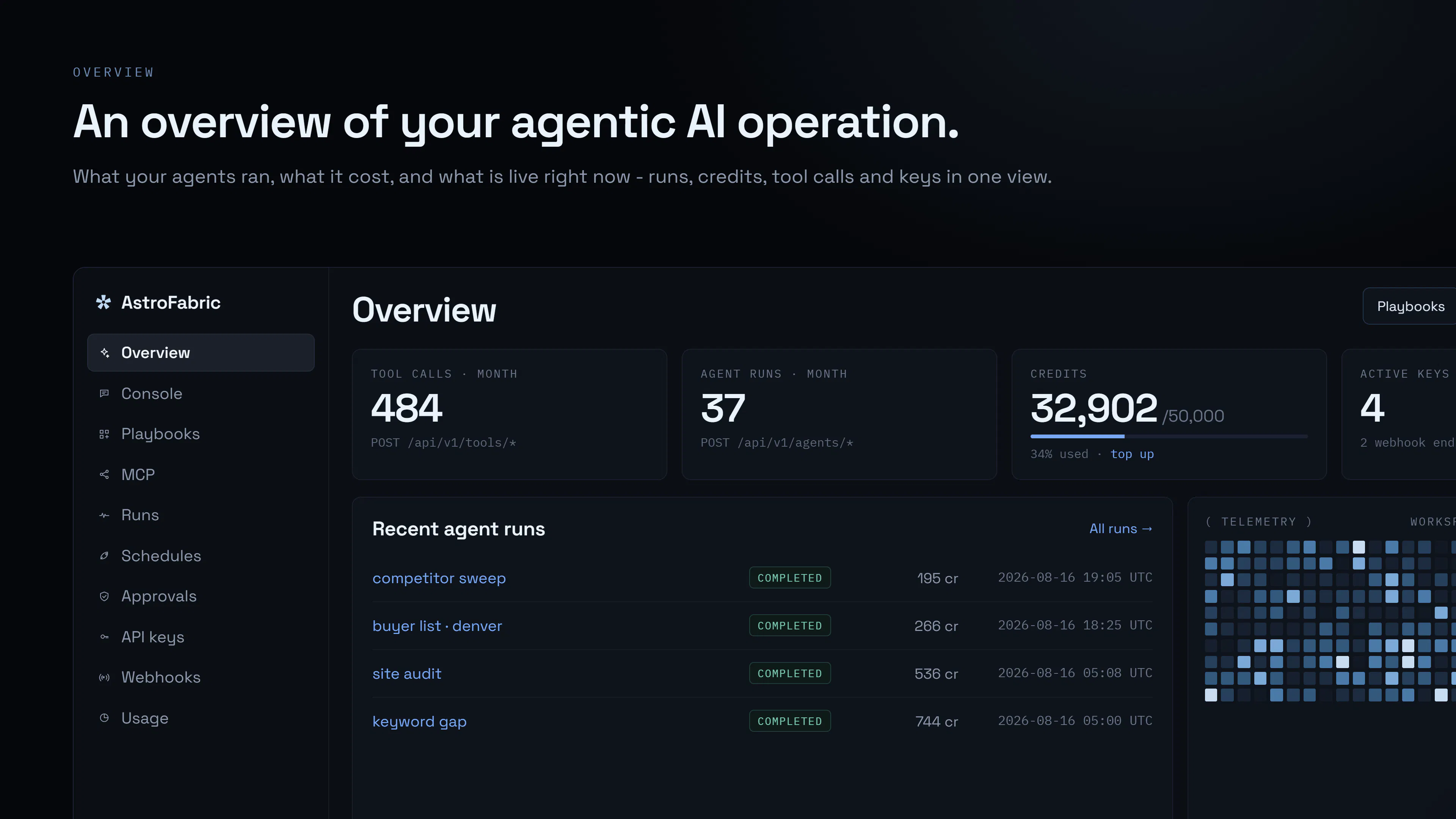Viewport: 1456px width, 819px height.
Task: Click the Playbooks button at top right
Action: tap(1410, 306)
